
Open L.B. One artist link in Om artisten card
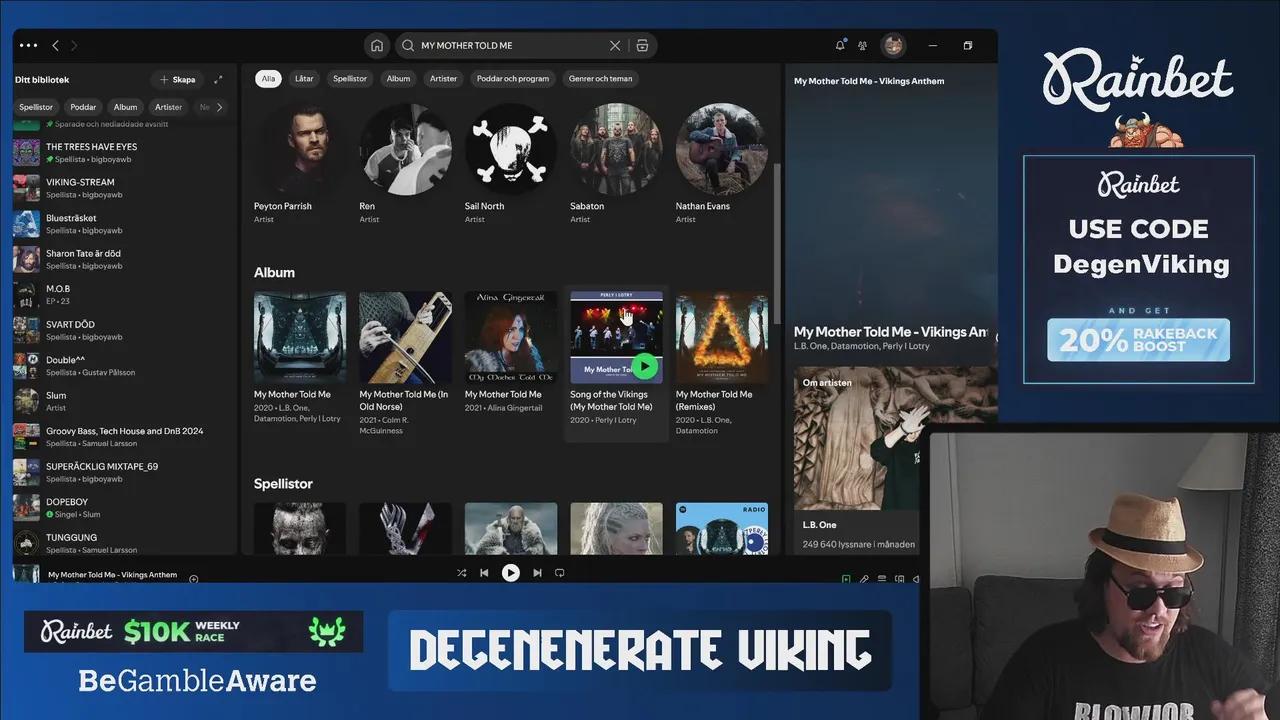(x=820, y=524)
